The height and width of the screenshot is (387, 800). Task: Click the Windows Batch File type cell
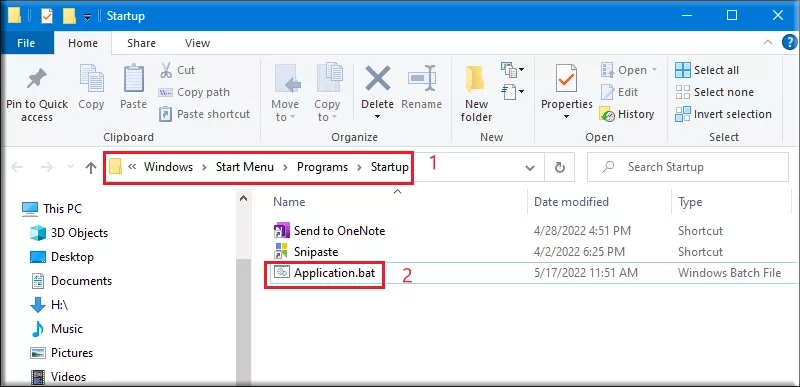(729, 273)
